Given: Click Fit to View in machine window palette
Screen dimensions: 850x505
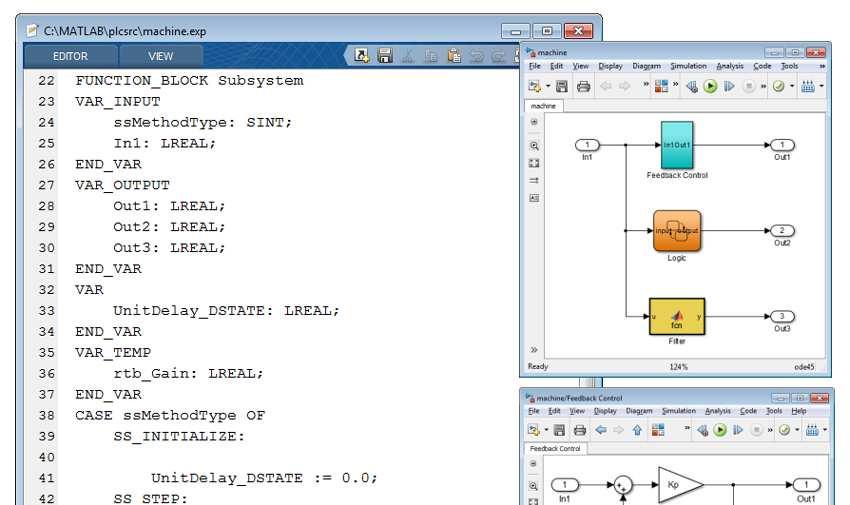Looking at the screenshot, I should click(x=534, y=163).
